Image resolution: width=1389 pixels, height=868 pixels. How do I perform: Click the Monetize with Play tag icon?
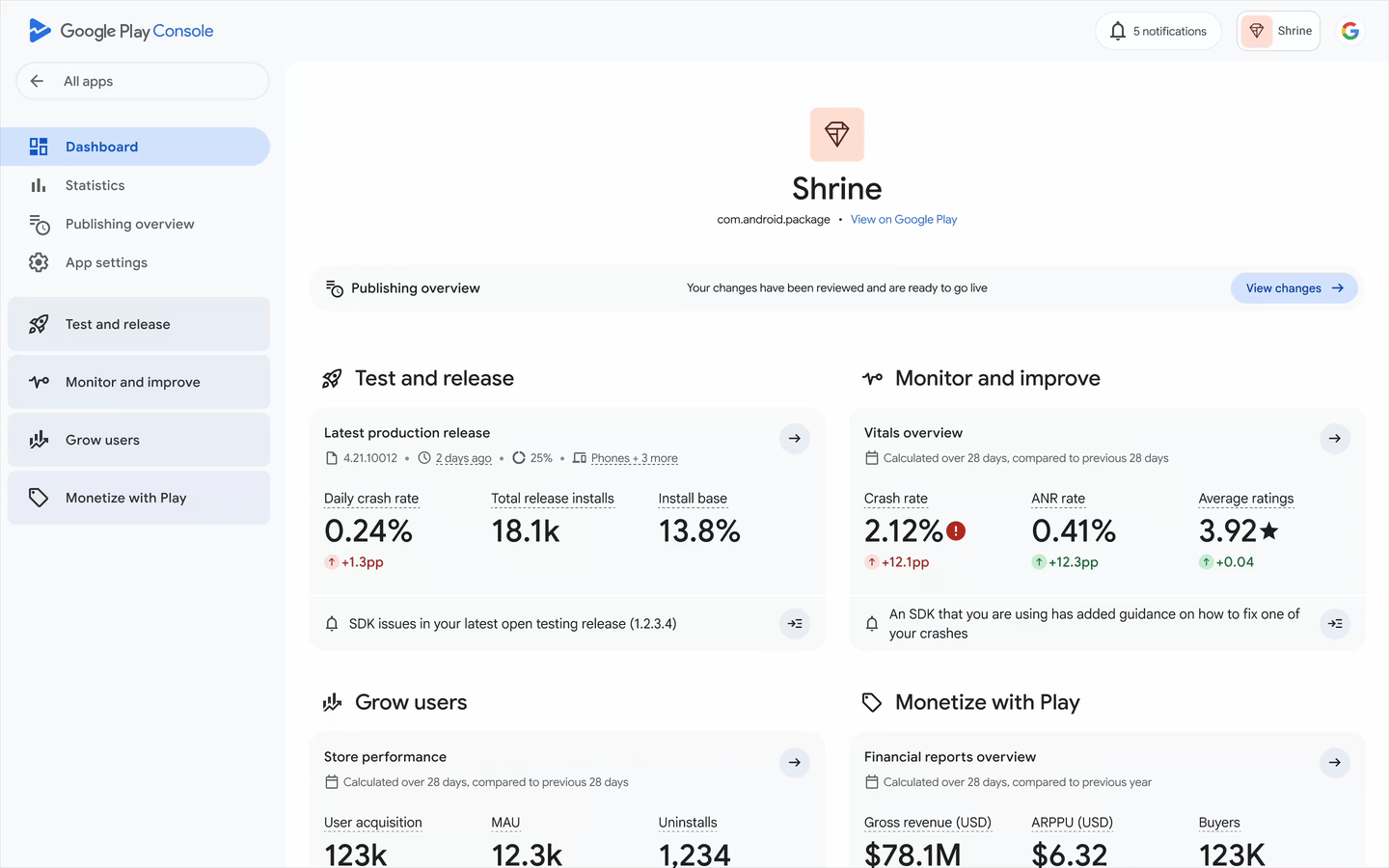coord(38,497)
